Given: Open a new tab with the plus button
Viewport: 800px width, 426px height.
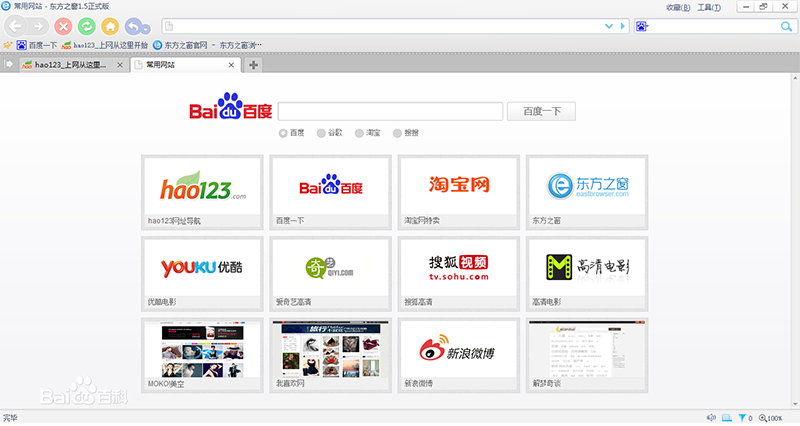Looking at the screenshot, I should (253, 65).
